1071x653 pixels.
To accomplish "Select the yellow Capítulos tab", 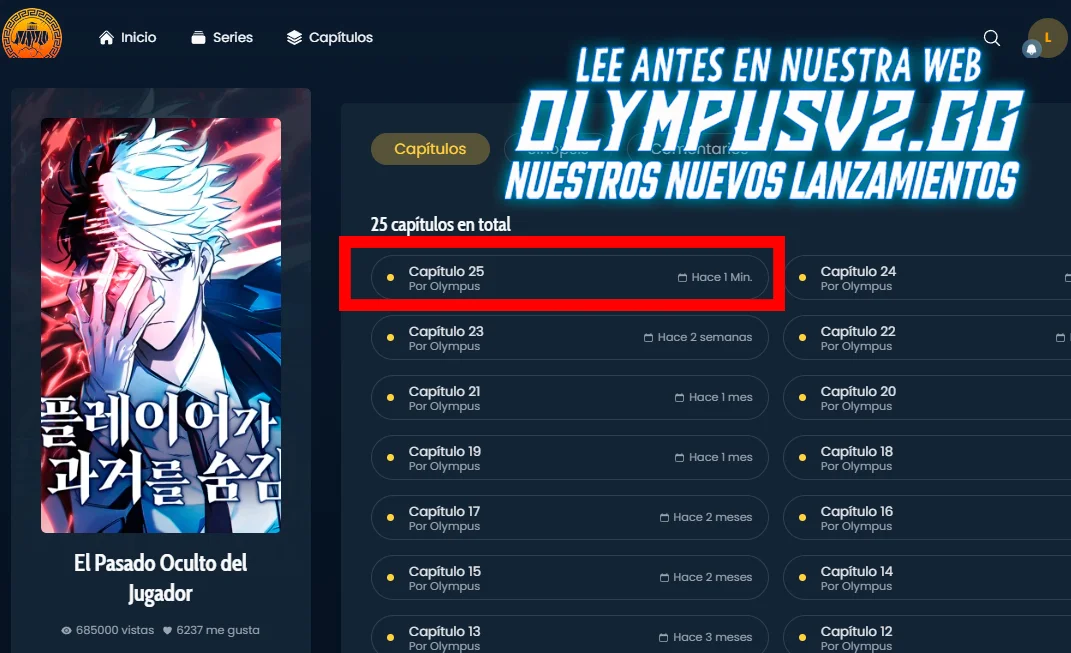I will 430,149.
